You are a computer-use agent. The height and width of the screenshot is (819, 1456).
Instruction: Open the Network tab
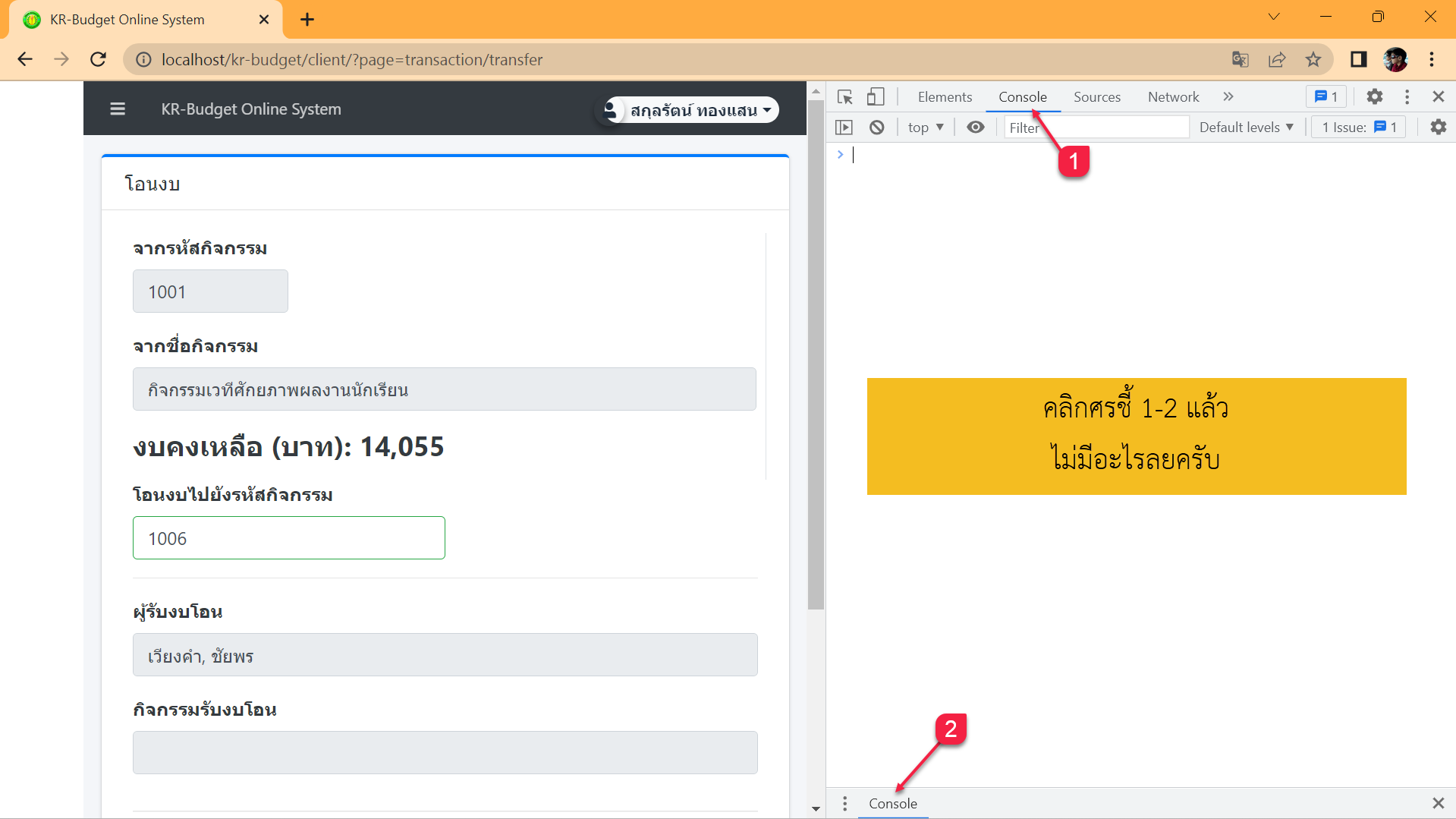(x=1173, y=97)
